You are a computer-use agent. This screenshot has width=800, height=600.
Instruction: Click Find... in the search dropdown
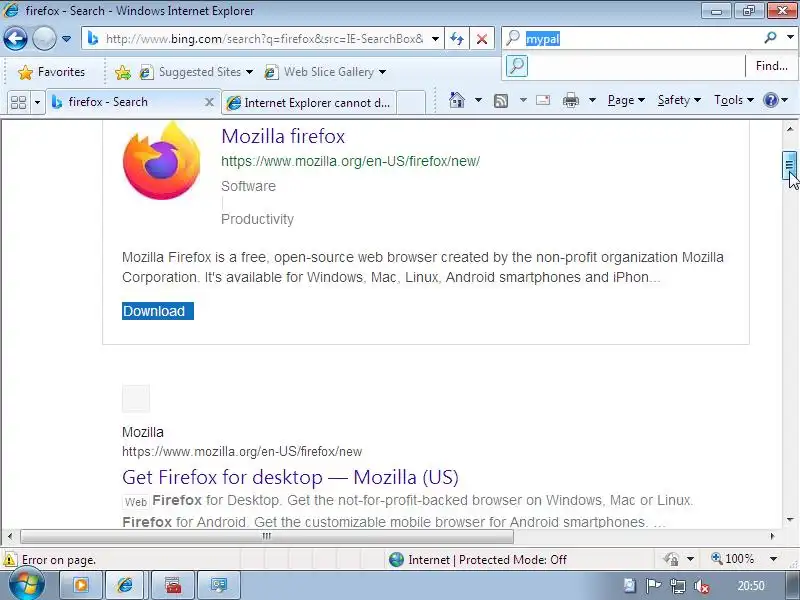[x=771, y=66]
